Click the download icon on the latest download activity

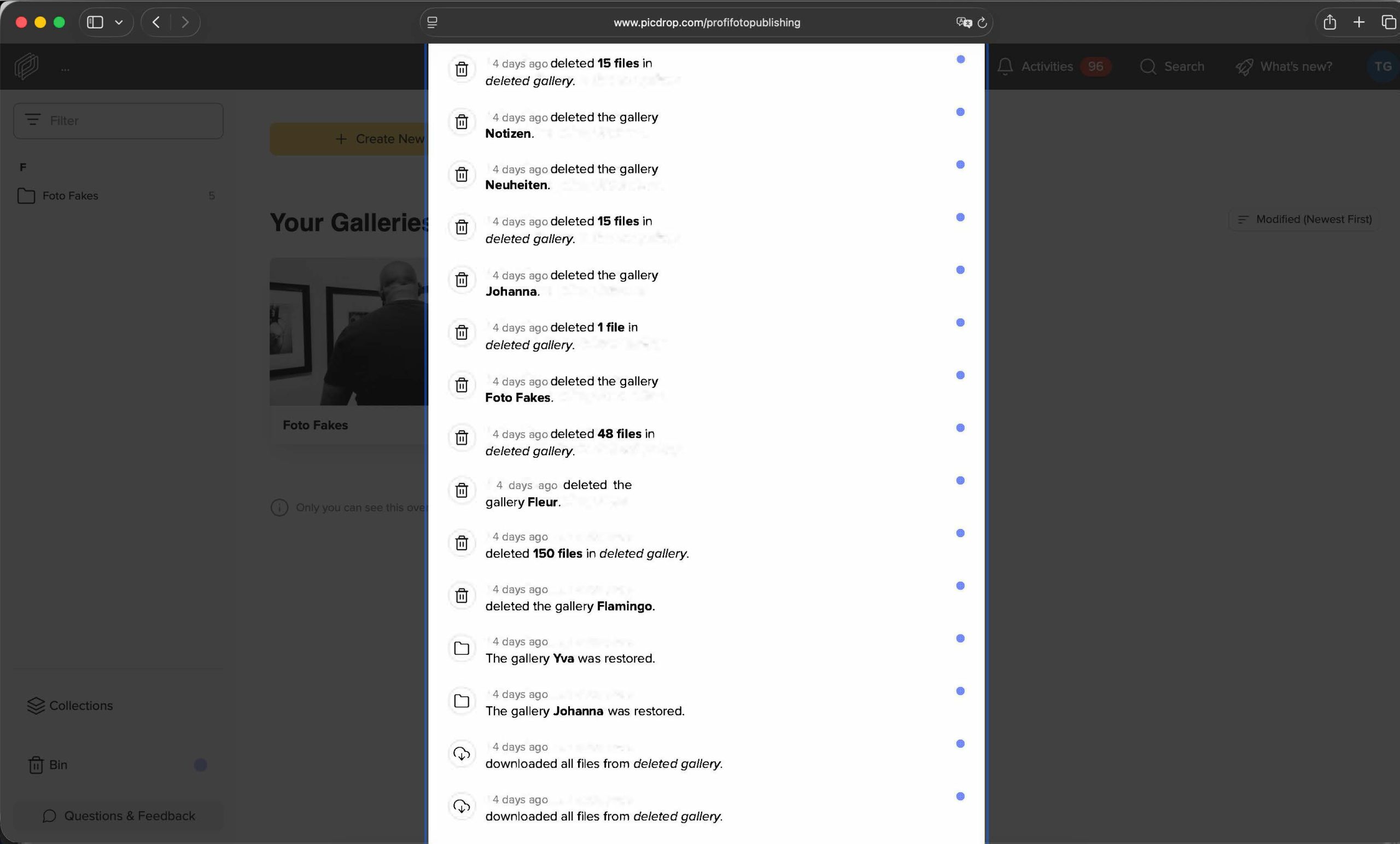(x=462, y=754)
